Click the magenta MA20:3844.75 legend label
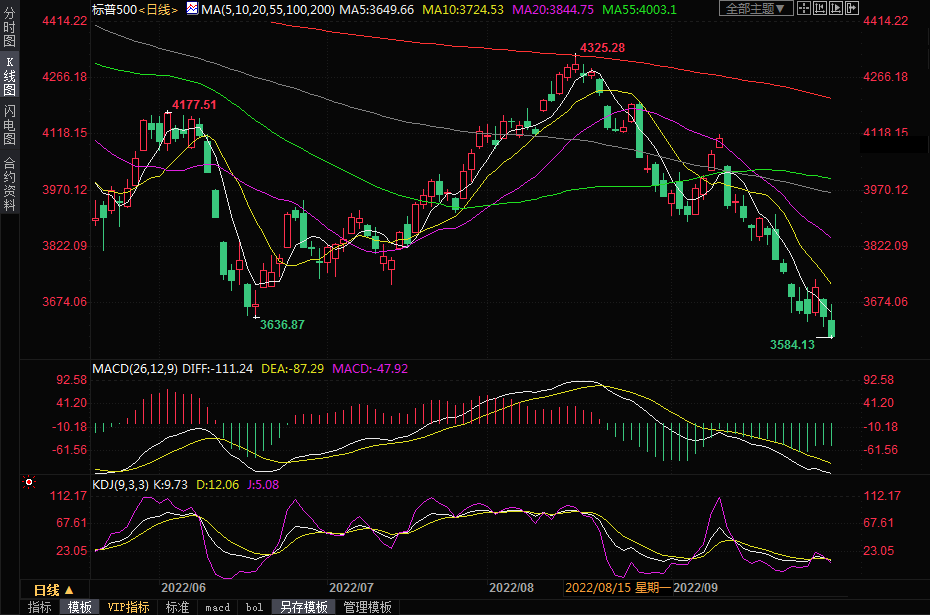This screenshot has height=615, width=930. (552, 9)
